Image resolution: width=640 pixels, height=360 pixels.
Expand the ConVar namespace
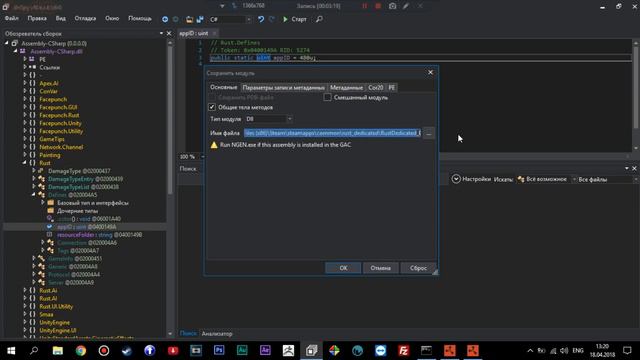coord(24,91)
